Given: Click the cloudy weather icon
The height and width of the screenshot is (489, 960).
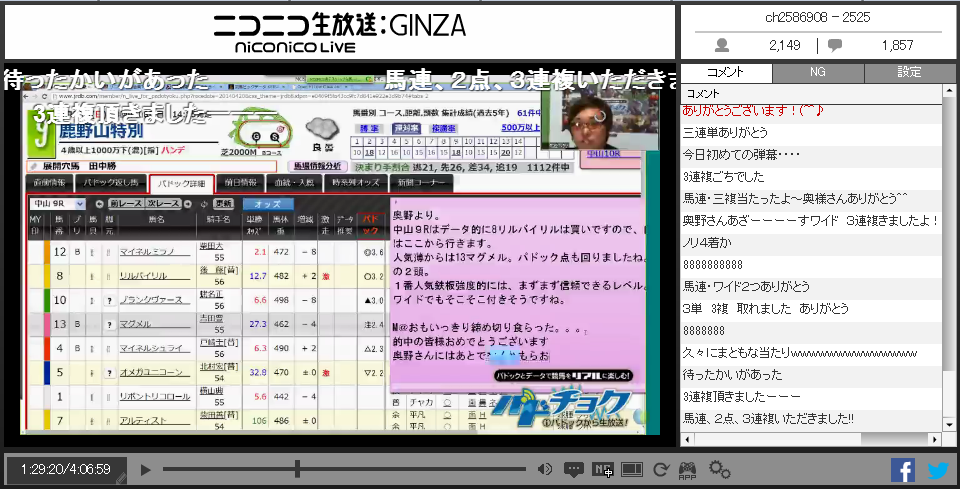Looking at the screenshot, I should 321,128.
